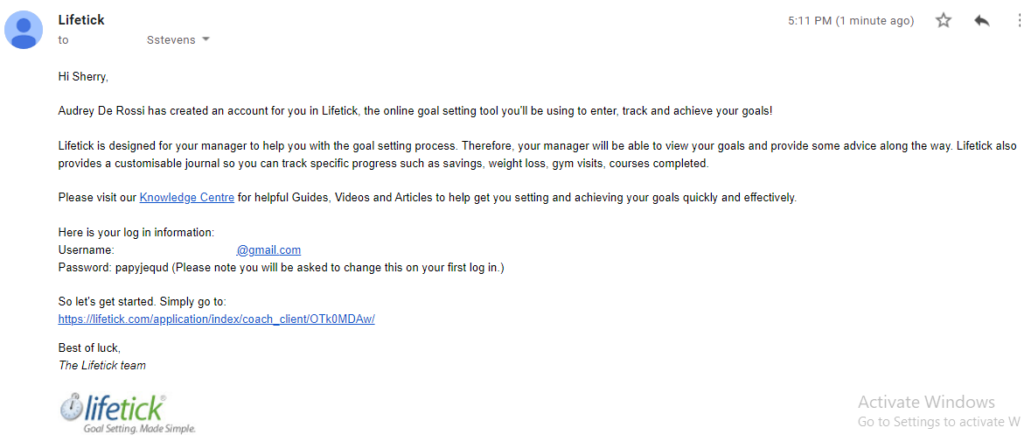
Task: Open the Knowledge Centre link
Action: click(x=187, y=197)
